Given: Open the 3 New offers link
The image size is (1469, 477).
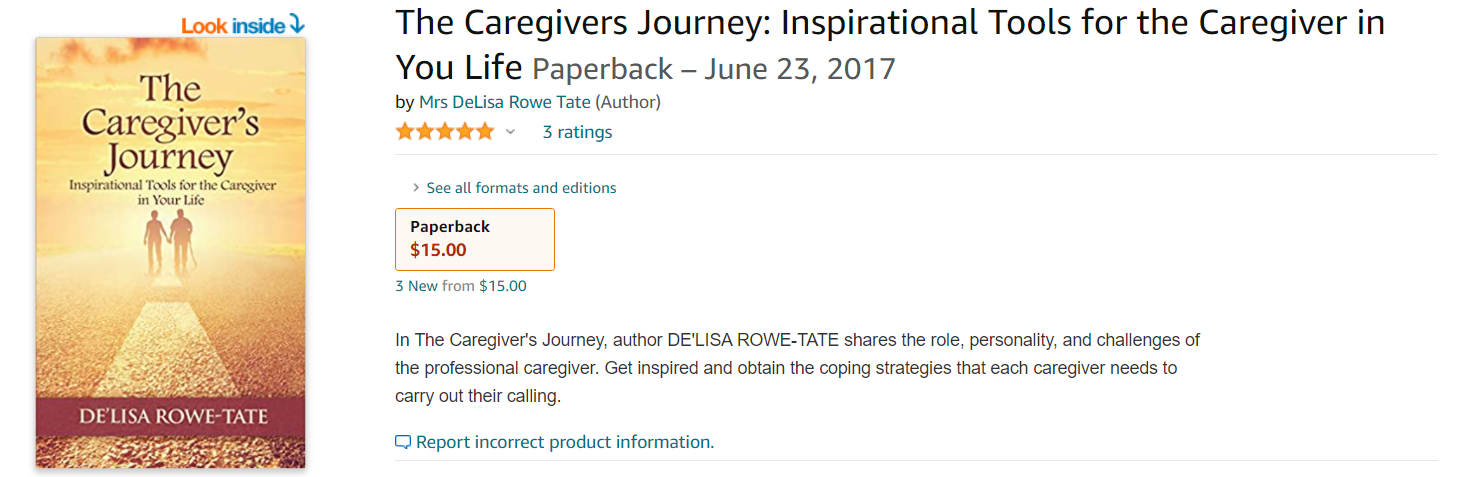Looking at the screenshot, I should click(x=417, y=286).
